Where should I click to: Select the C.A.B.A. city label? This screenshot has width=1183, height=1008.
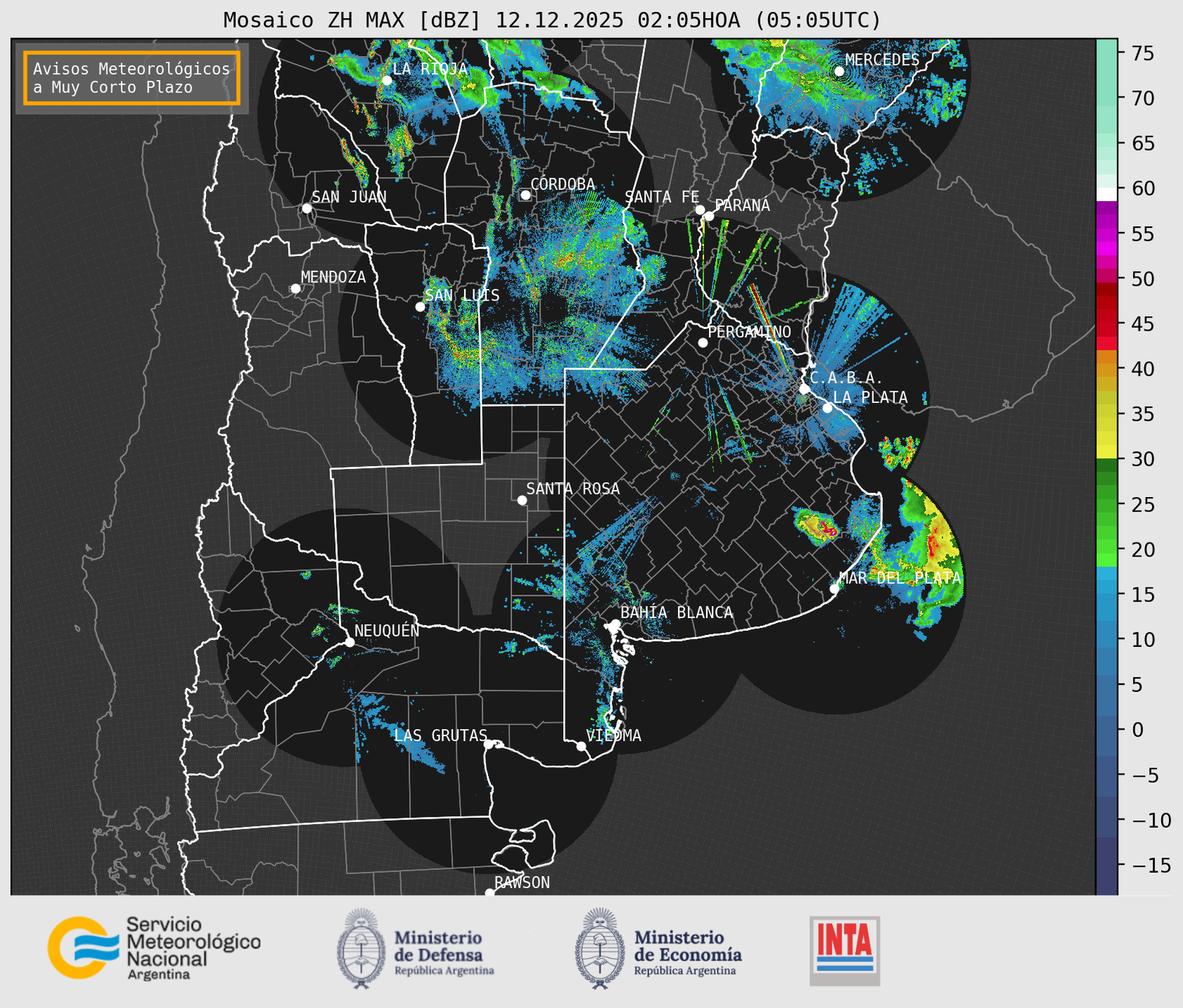point(846,378)
